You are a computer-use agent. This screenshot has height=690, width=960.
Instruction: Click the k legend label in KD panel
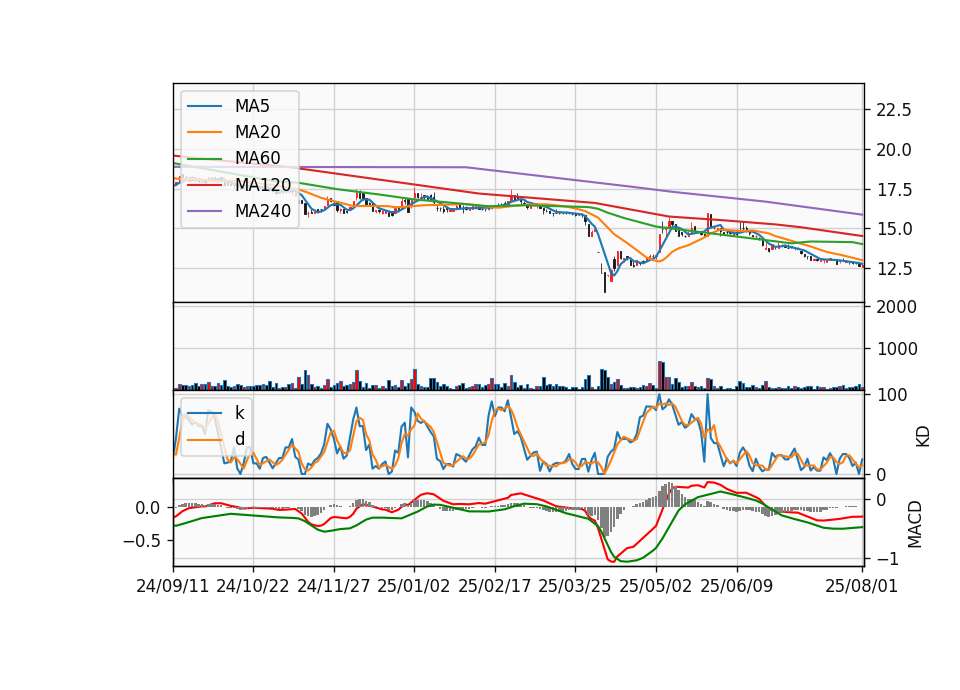click(x=239, y=413)
